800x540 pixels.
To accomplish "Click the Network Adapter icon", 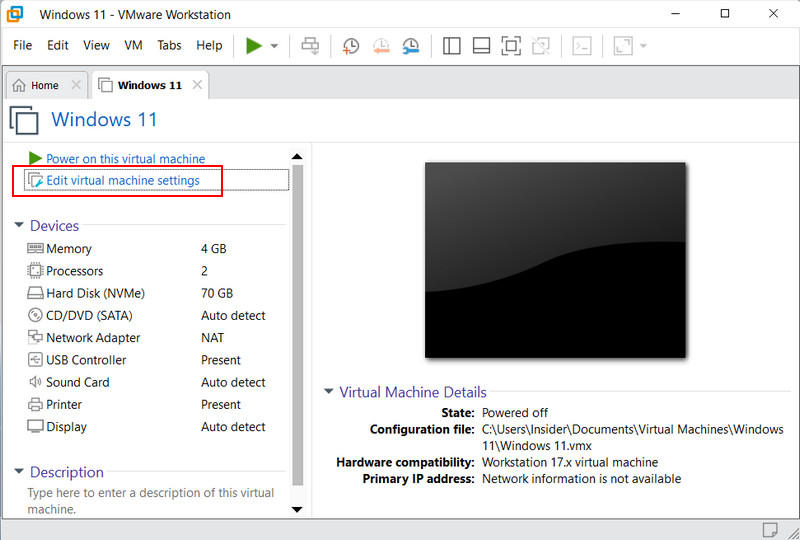I will pos(35,337).
